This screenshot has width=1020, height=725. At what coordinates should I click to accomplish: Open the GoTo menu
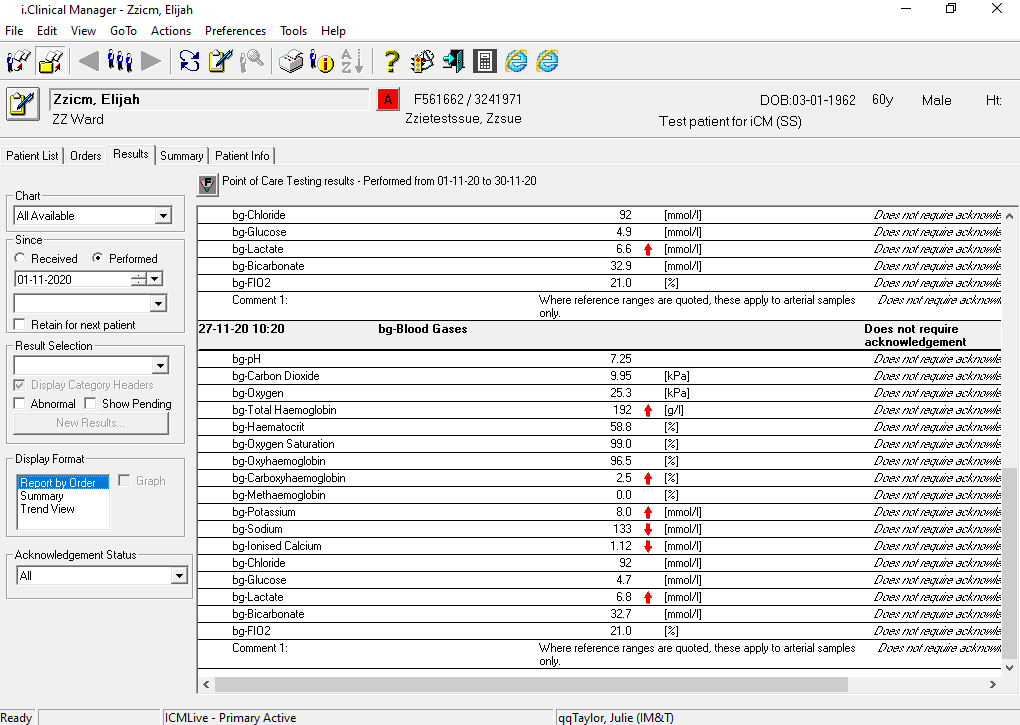pyautogui.click(x=124, y=31)
